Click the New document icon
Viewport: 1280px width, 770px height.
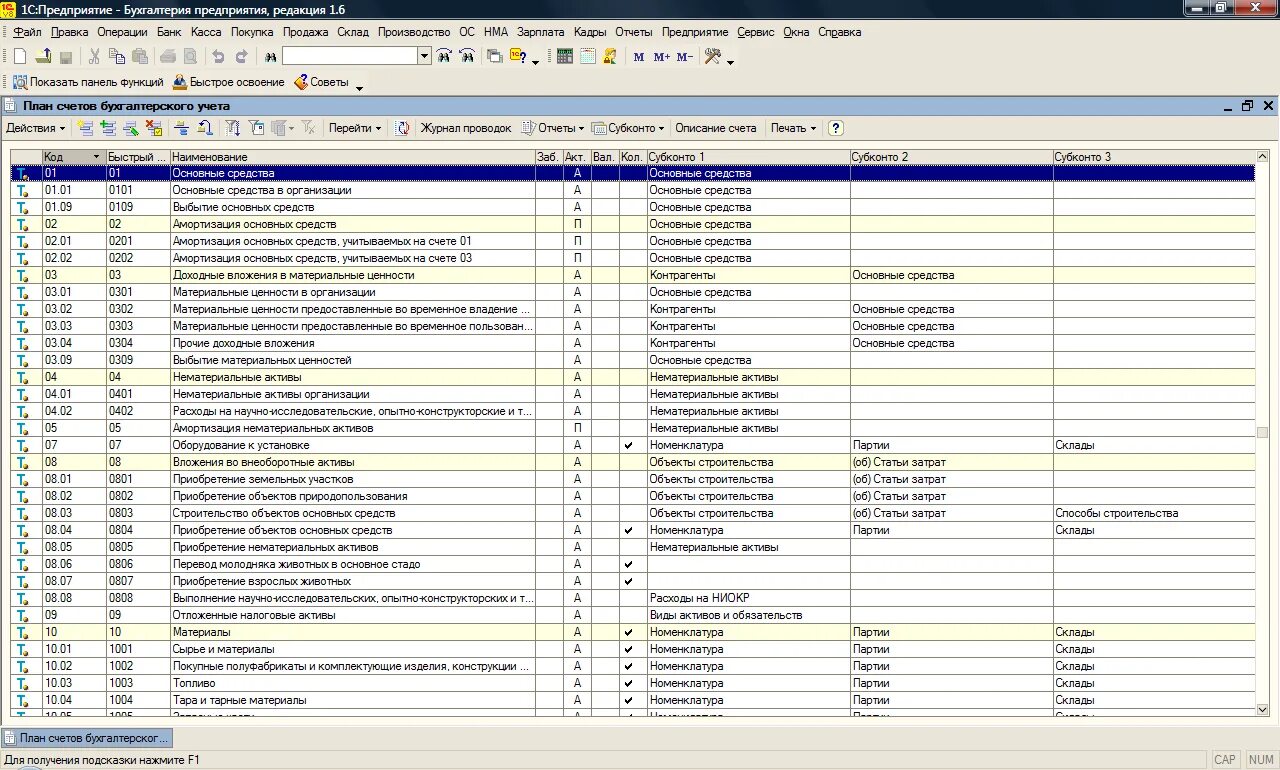(x=20, y=57)
